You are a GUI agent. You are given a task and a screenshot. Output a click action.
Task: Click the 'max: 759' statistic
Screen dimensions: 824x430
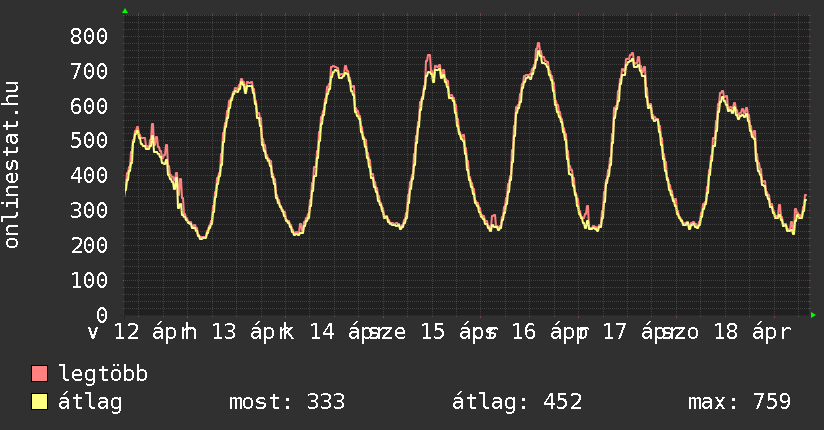tap(739, 402)
